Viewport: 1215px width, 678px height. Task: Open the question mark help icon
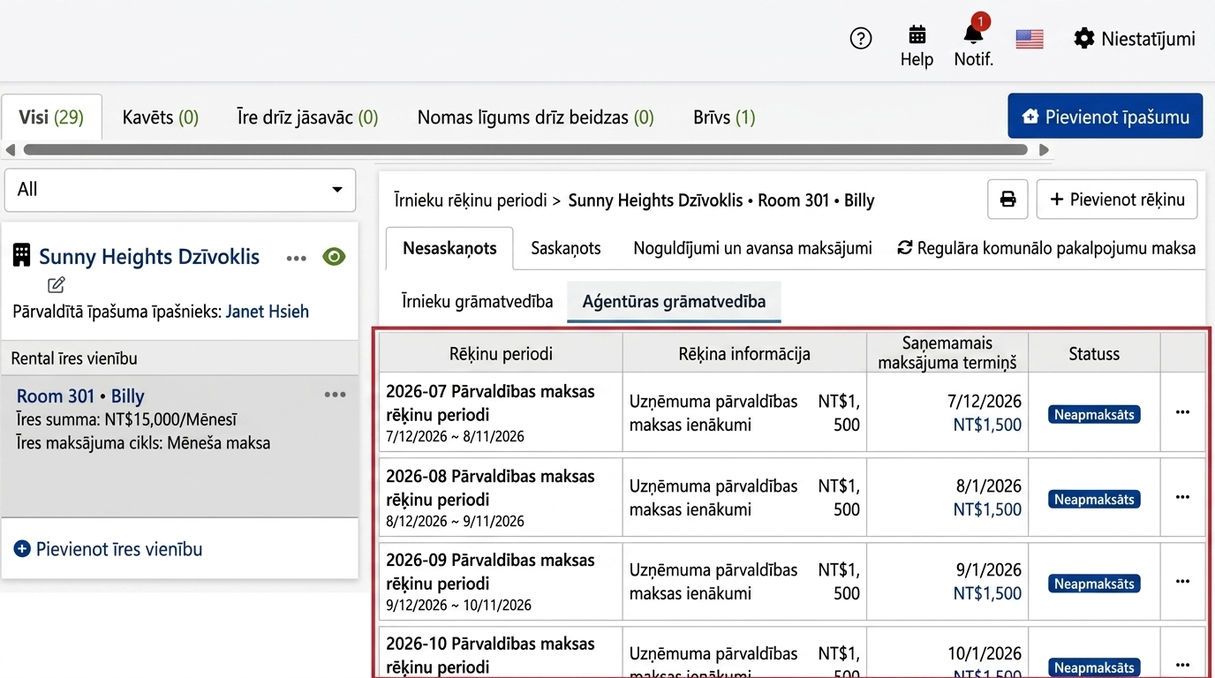pos(860,38)
